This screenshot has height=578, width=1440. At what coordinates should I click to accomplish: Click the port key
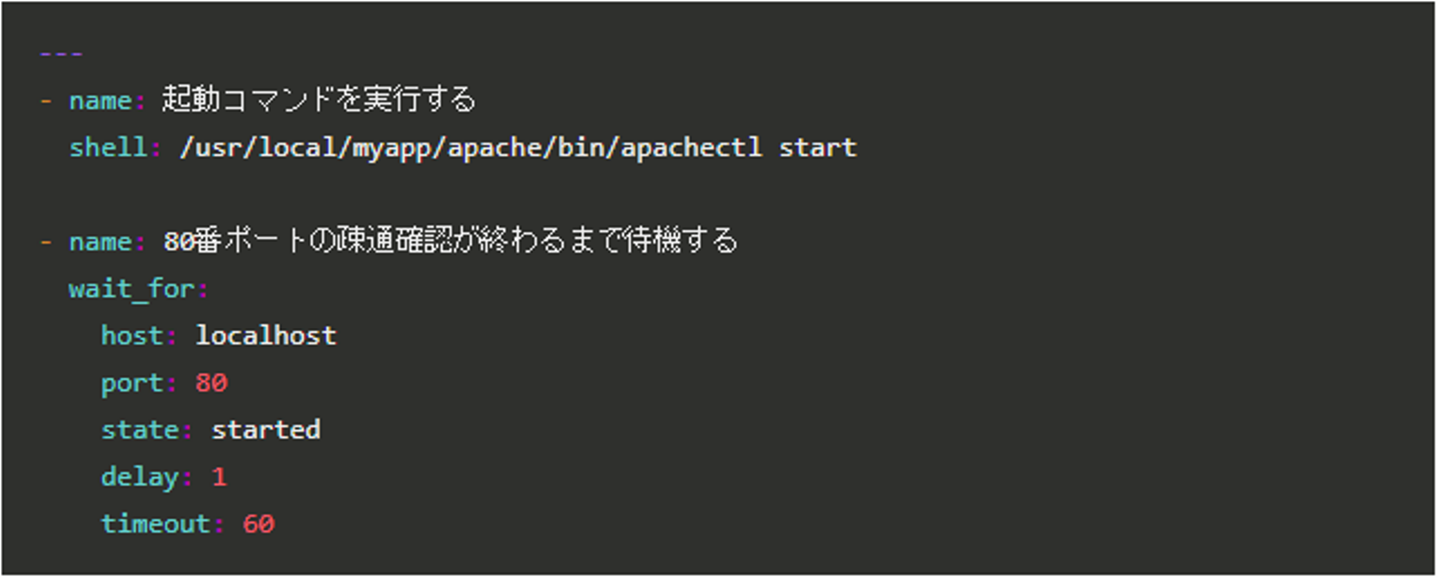click(132, 383)
